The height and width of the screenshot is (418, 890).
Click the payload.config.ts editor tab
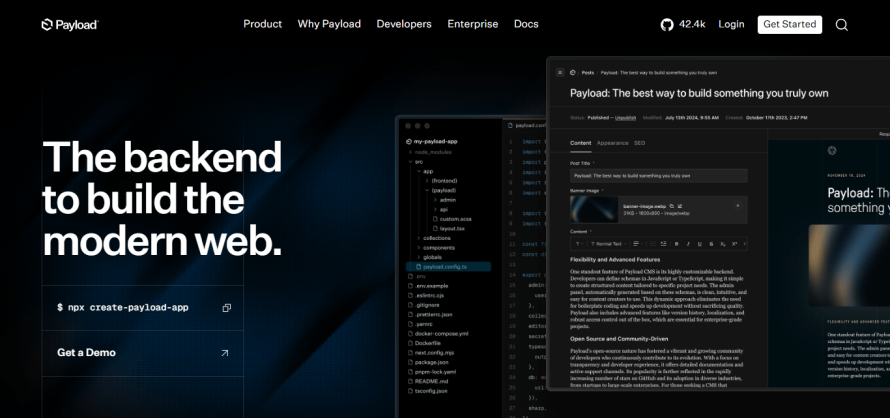[527, 125]
